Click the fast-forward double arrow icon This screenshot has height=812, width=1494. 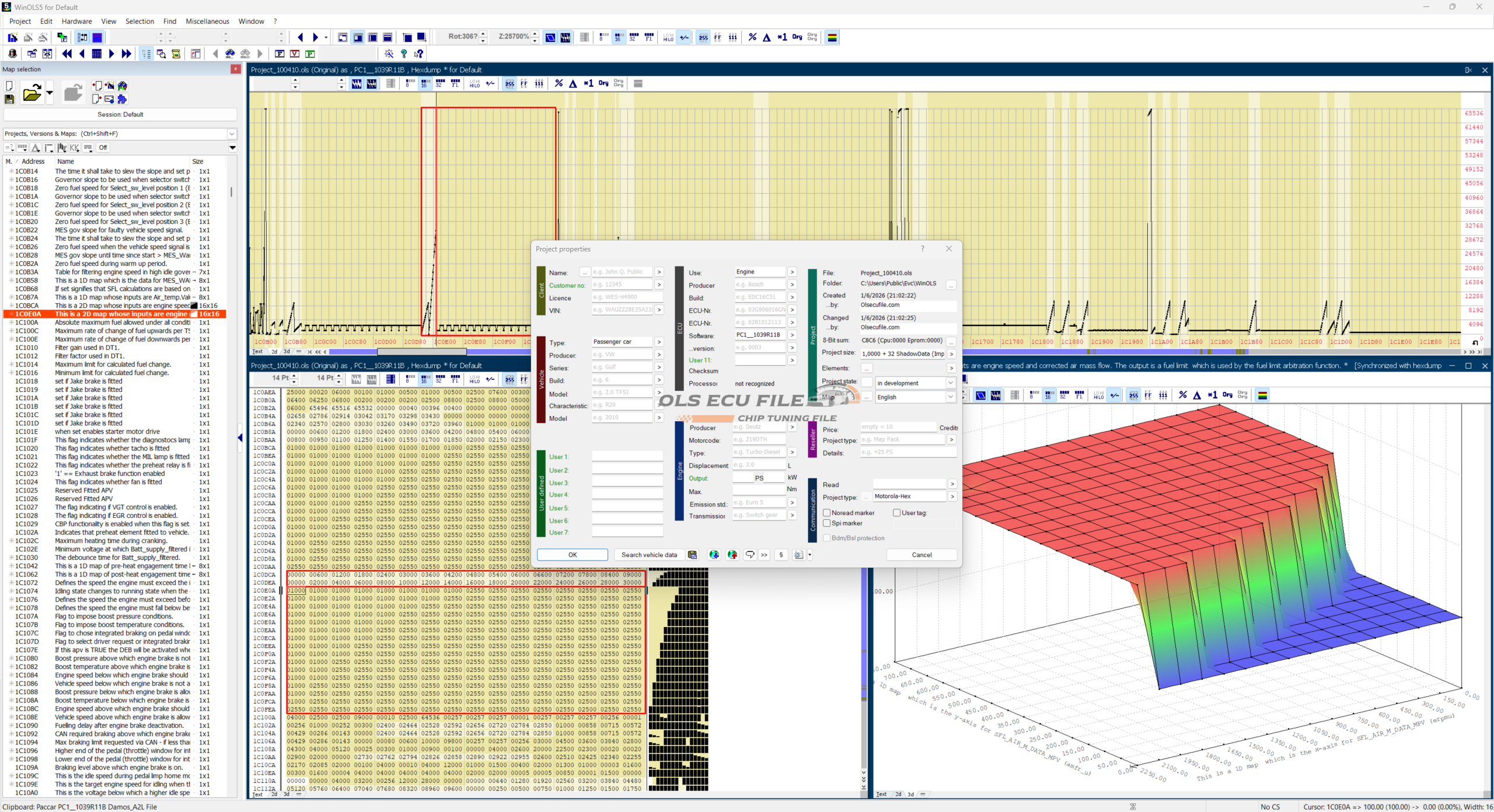pos(126,54)
